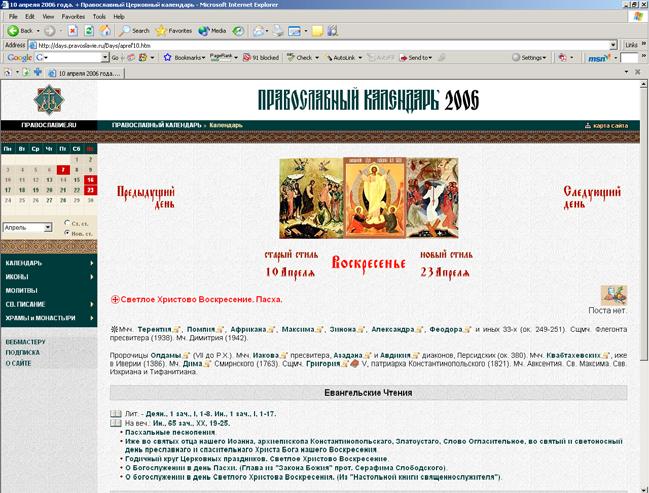Click ПРАВОСЛАВИЕ.RU header link
This screenshot has width=649, height=493.
coord(49,125)
